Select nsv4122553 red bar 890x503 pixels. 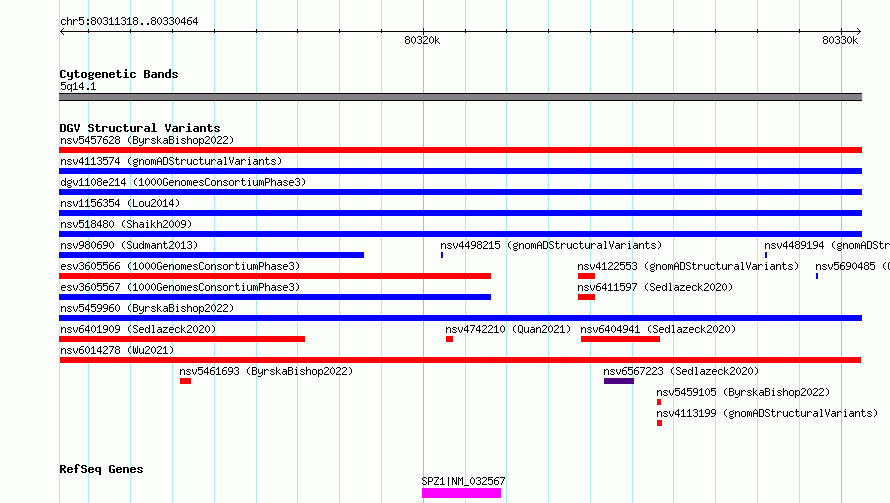coord(586,276)
